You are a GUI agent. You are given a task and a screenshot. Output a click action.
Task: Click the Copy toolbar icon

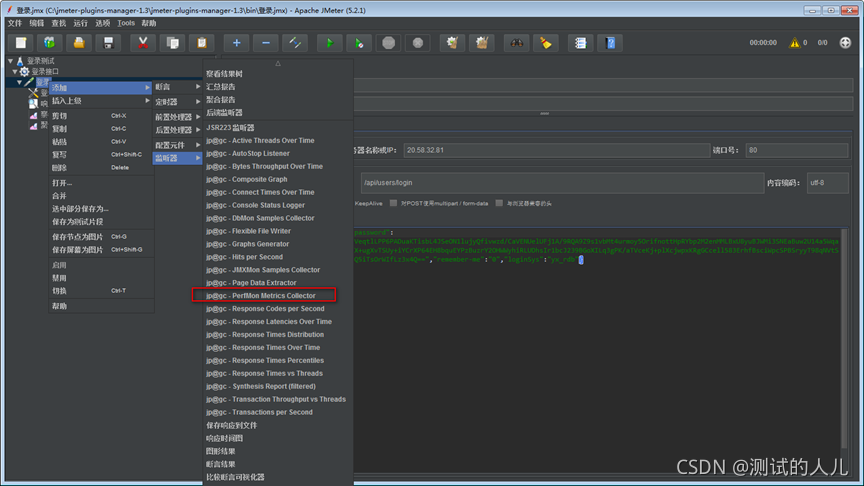172,43
